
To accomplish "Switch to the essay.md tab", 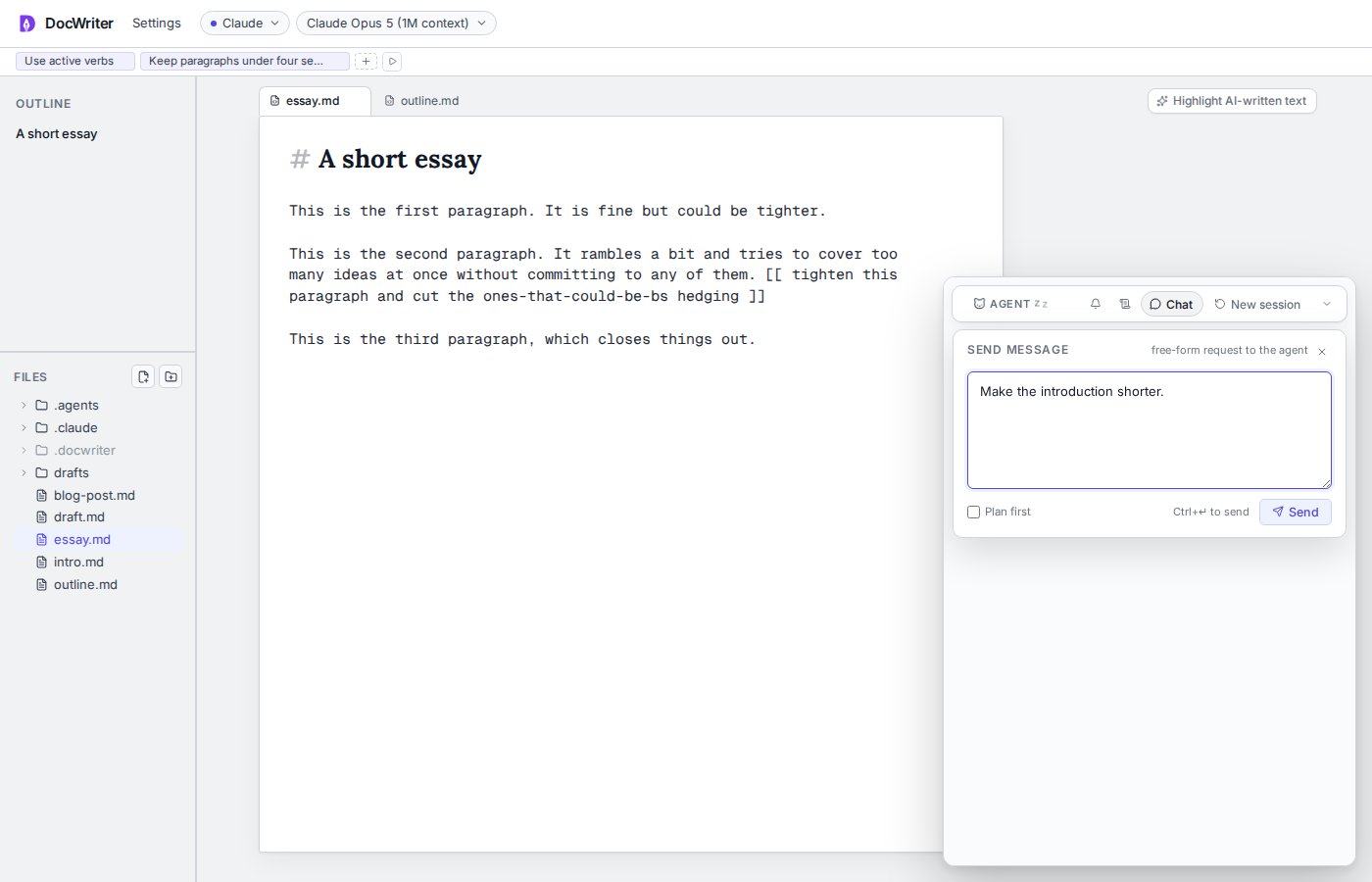I will coord(315,101).
